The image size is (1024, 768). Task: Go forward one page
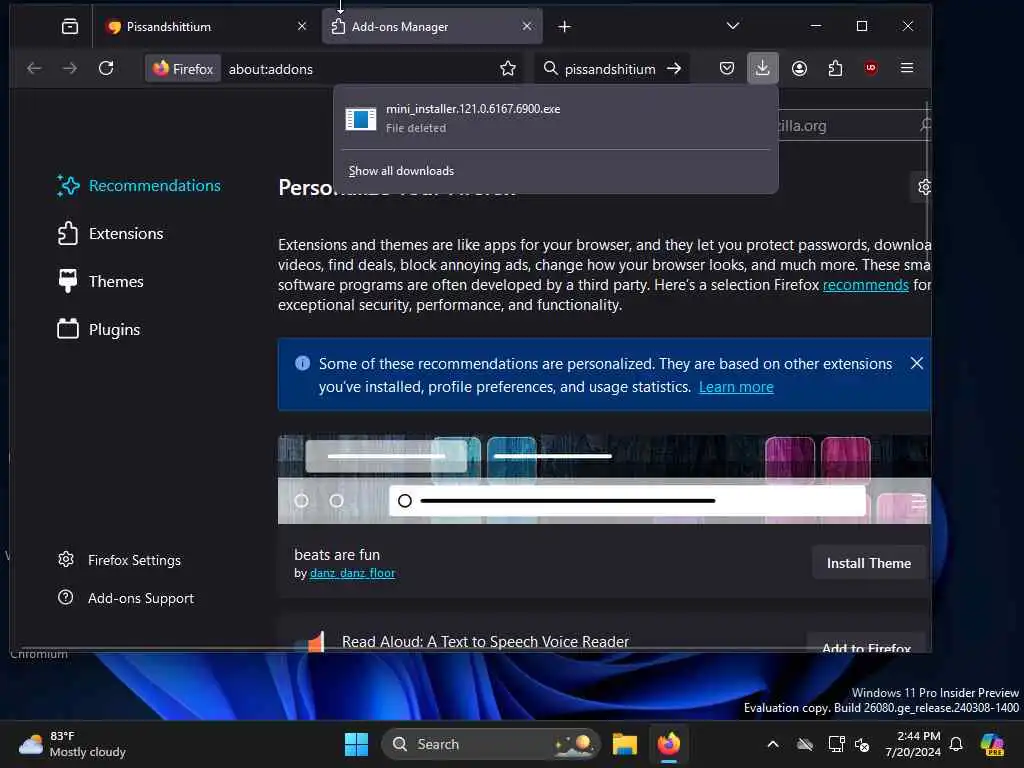[x=69, y=68]
